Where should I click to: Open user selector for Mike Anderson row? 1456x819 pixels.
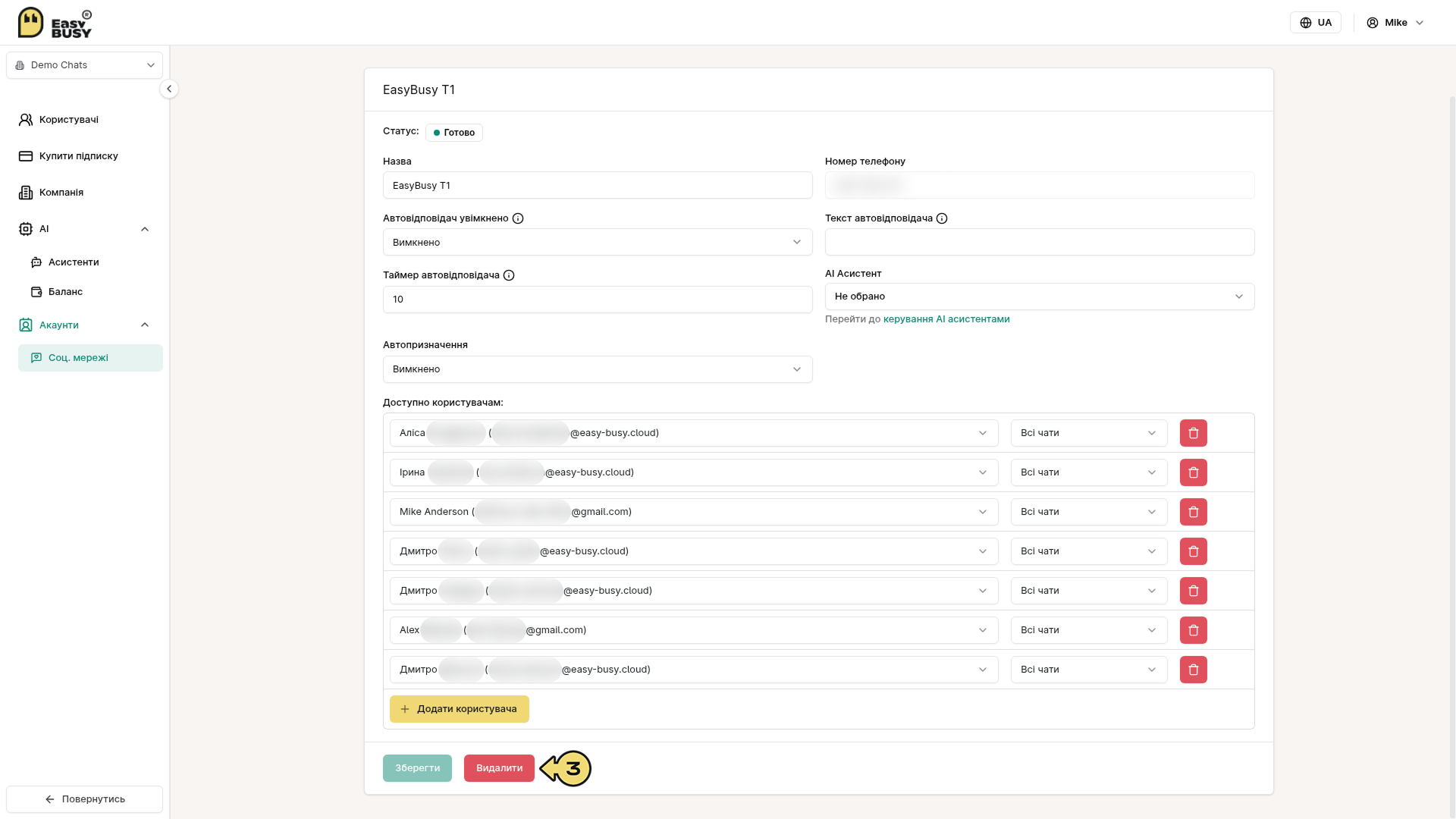click(x=694, y=512)
